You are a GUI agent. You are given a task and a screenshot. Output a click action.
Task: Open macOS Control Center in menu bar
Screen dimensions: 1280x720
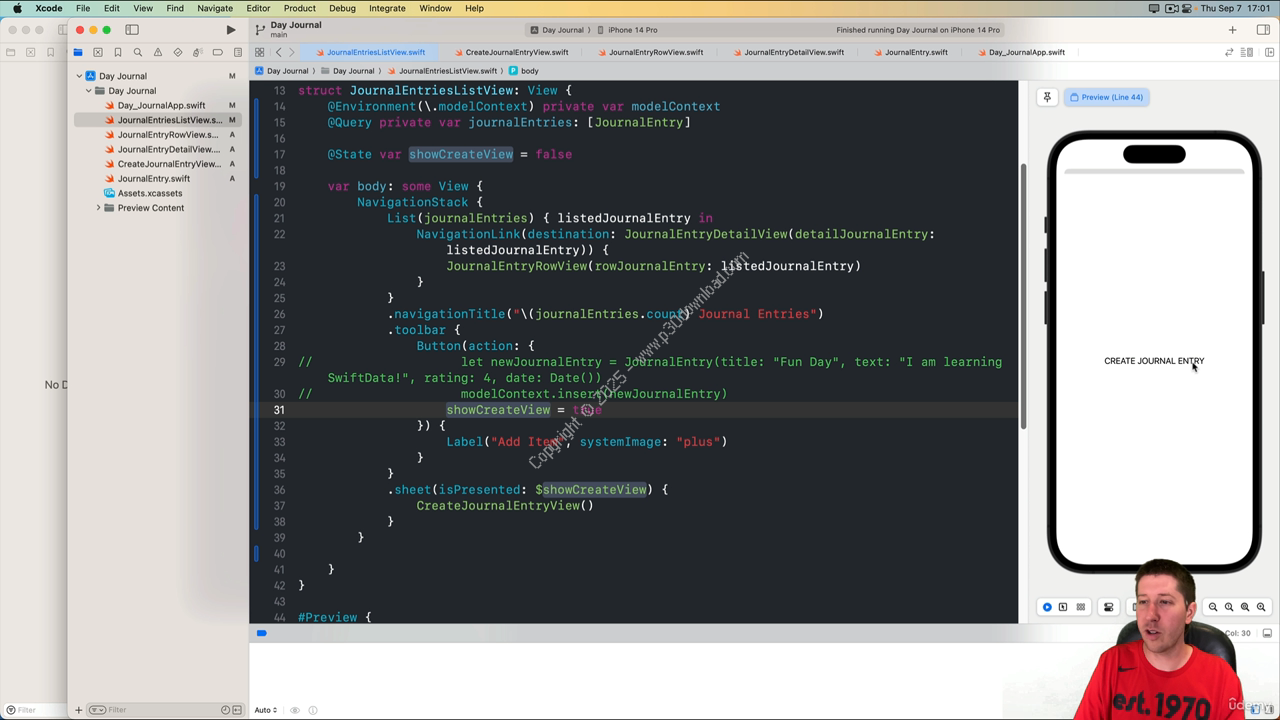point(1189,8)
